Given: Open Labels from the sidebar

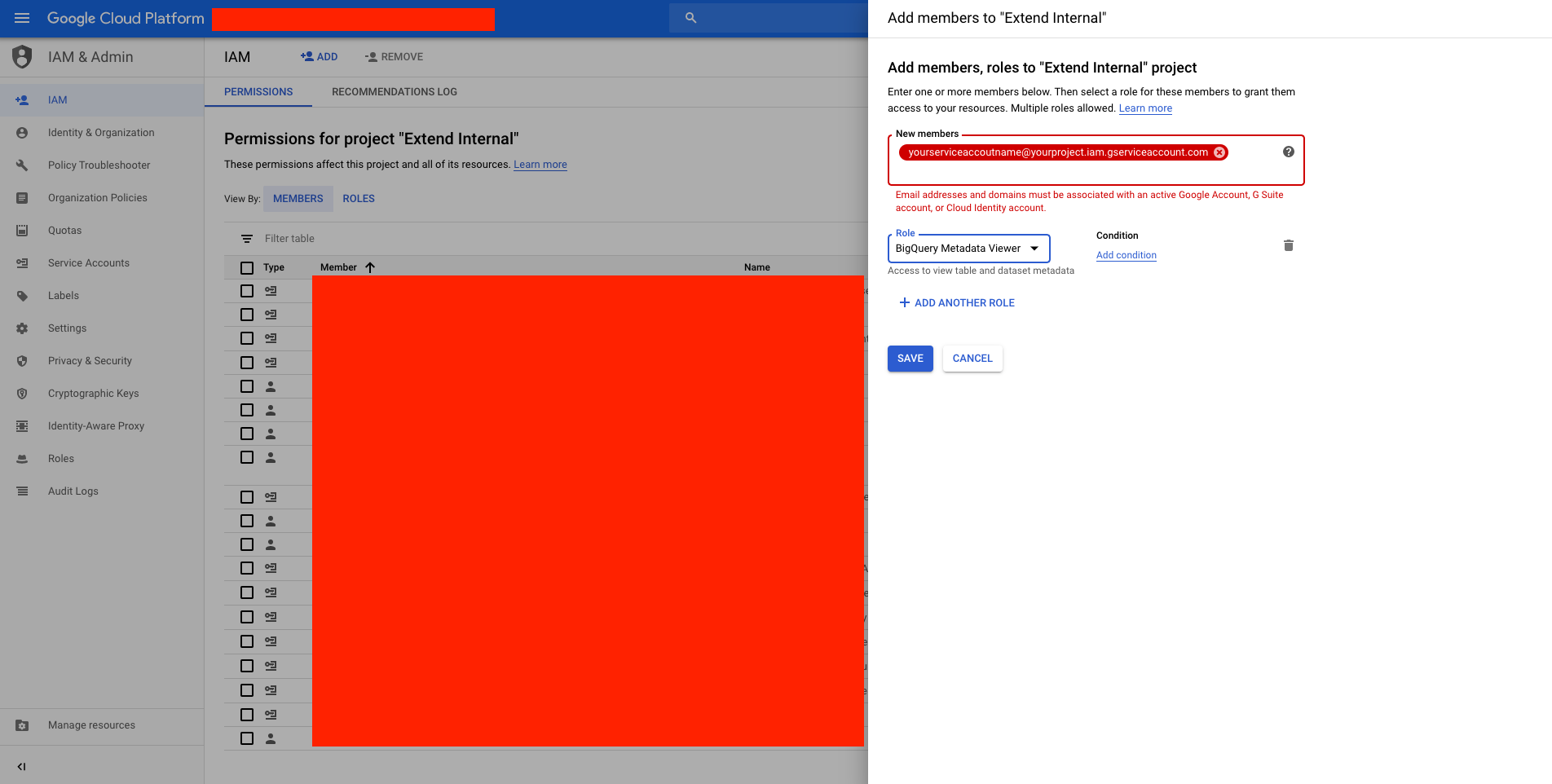Looking at the screenshot, I should coord(63,296).
